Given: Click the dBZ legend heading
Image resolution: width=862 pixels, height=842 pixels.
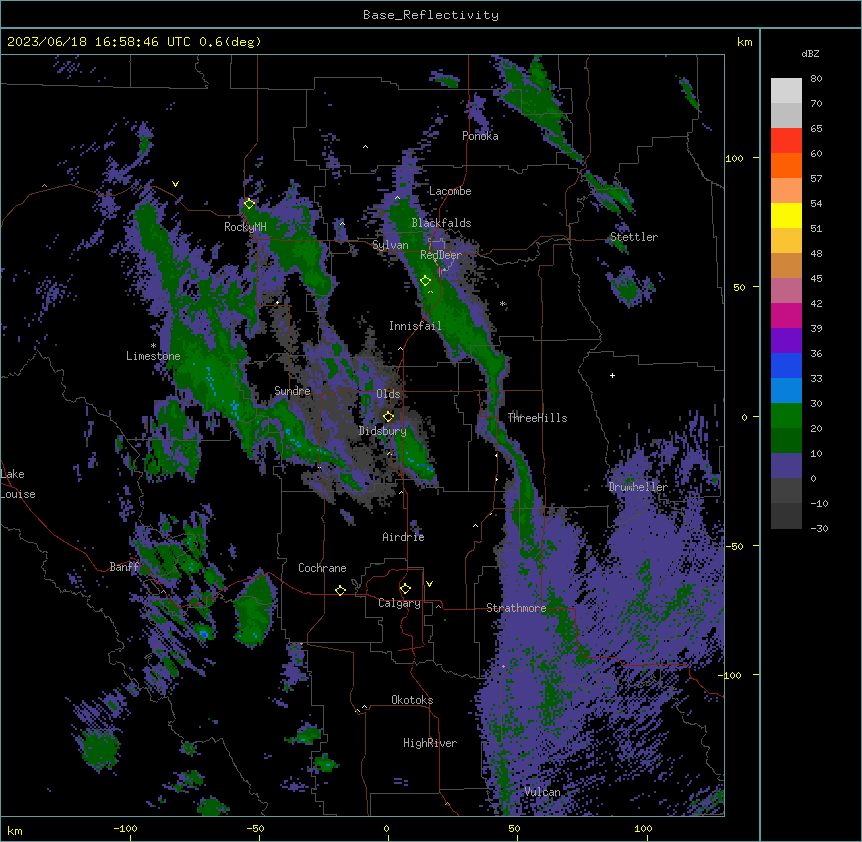Looking at the screenshot, I should click(810, 53).
